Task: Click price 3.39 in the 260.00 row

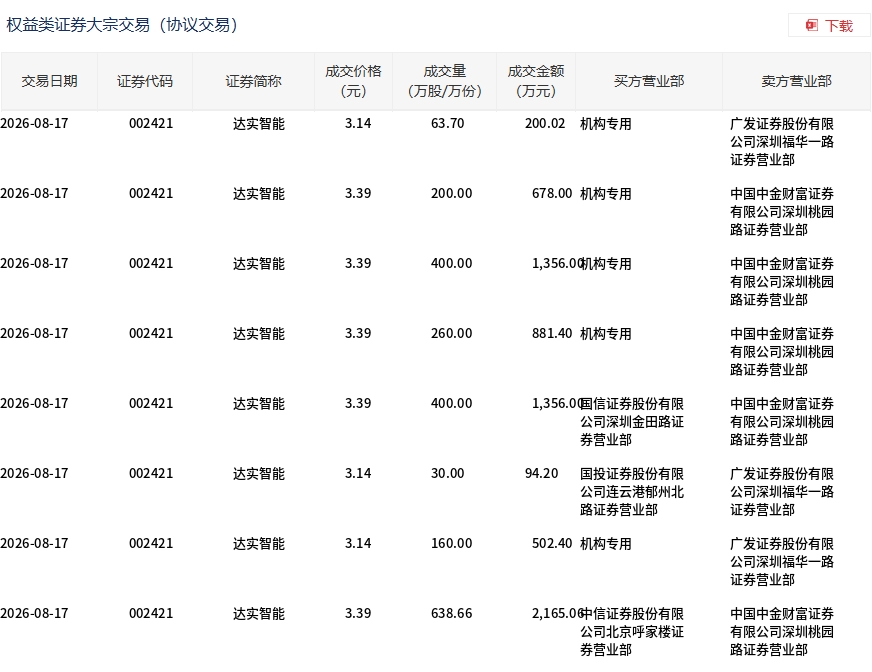Action: (x=358, y=334)
